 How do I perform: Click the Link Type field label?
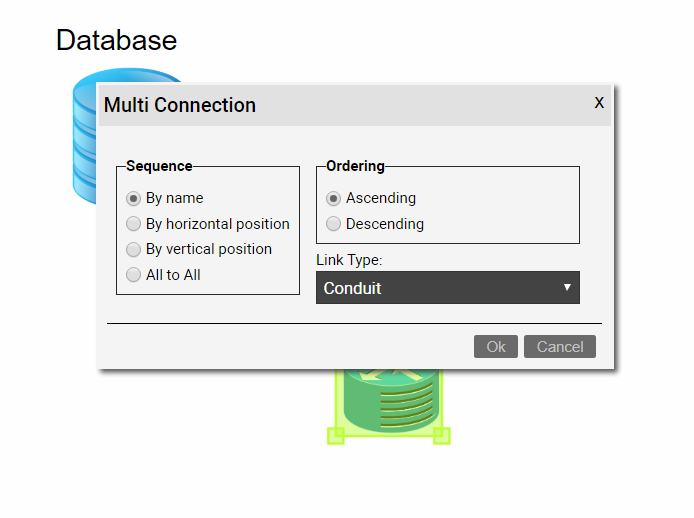349,260
